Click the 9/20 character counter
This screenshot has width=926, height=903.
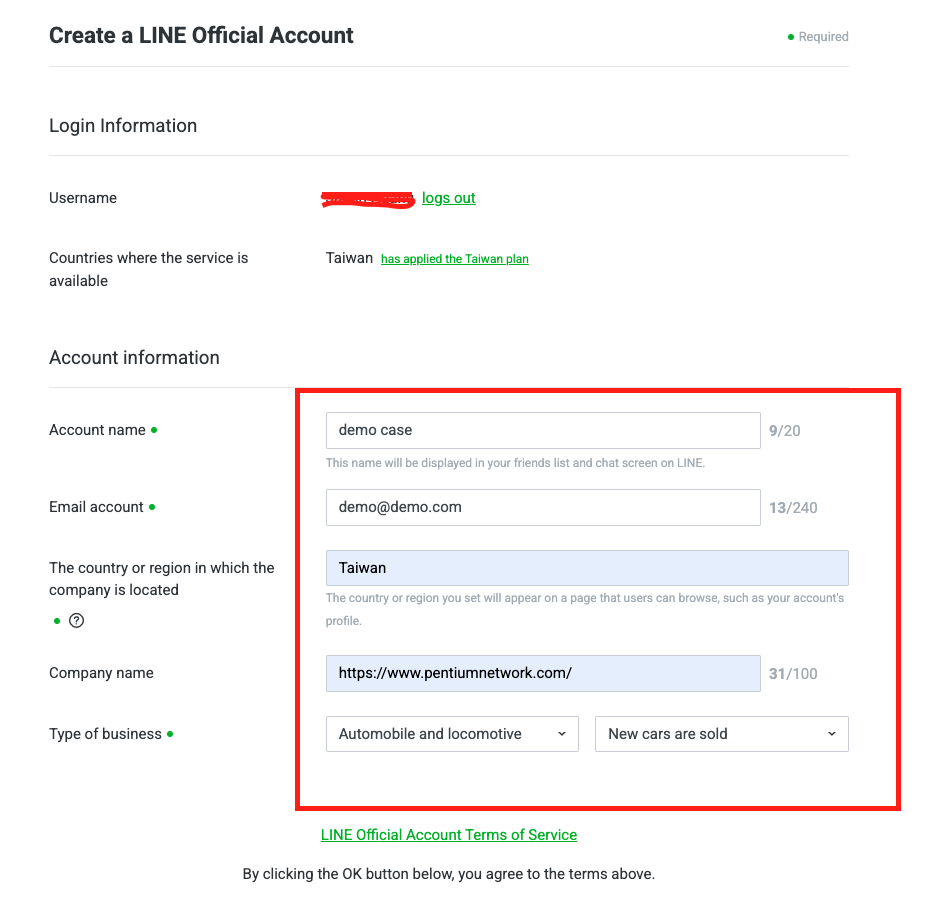pyautogui.click(x=784, y=431)
